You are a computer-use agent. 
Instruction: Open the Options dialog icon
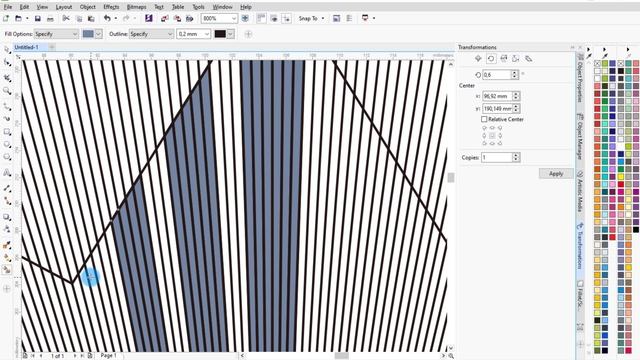pos(336,18)
